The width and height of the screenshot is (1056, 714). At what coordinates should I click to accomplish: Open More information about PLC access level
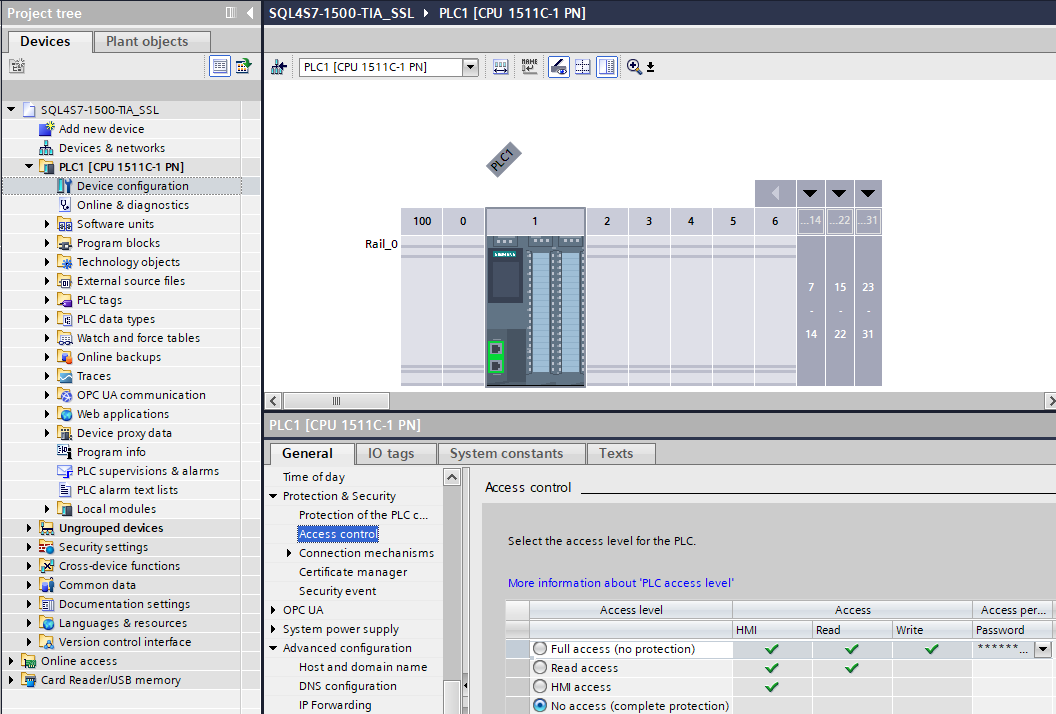click(620, 583)
